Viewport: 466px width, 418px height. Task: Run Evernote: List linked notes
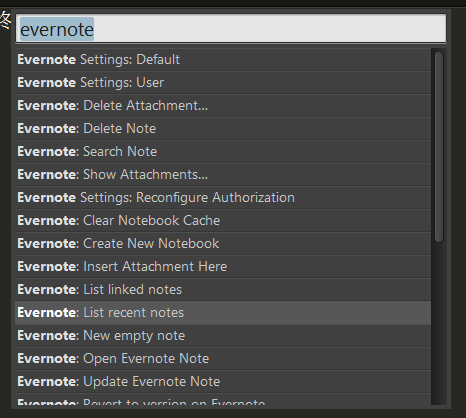coord(223,289)
